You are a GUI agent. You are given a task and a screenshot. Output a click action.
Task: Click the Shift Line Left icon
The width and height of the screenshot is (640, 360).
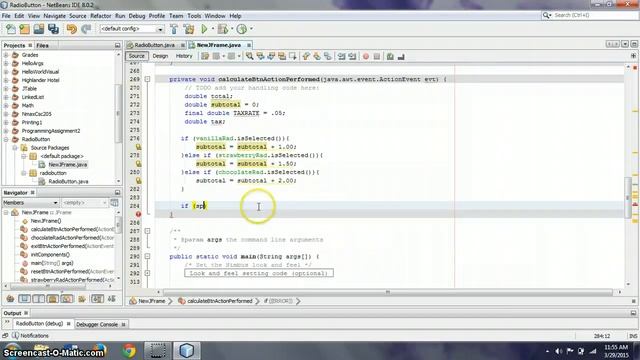click(x=342, y=57)
